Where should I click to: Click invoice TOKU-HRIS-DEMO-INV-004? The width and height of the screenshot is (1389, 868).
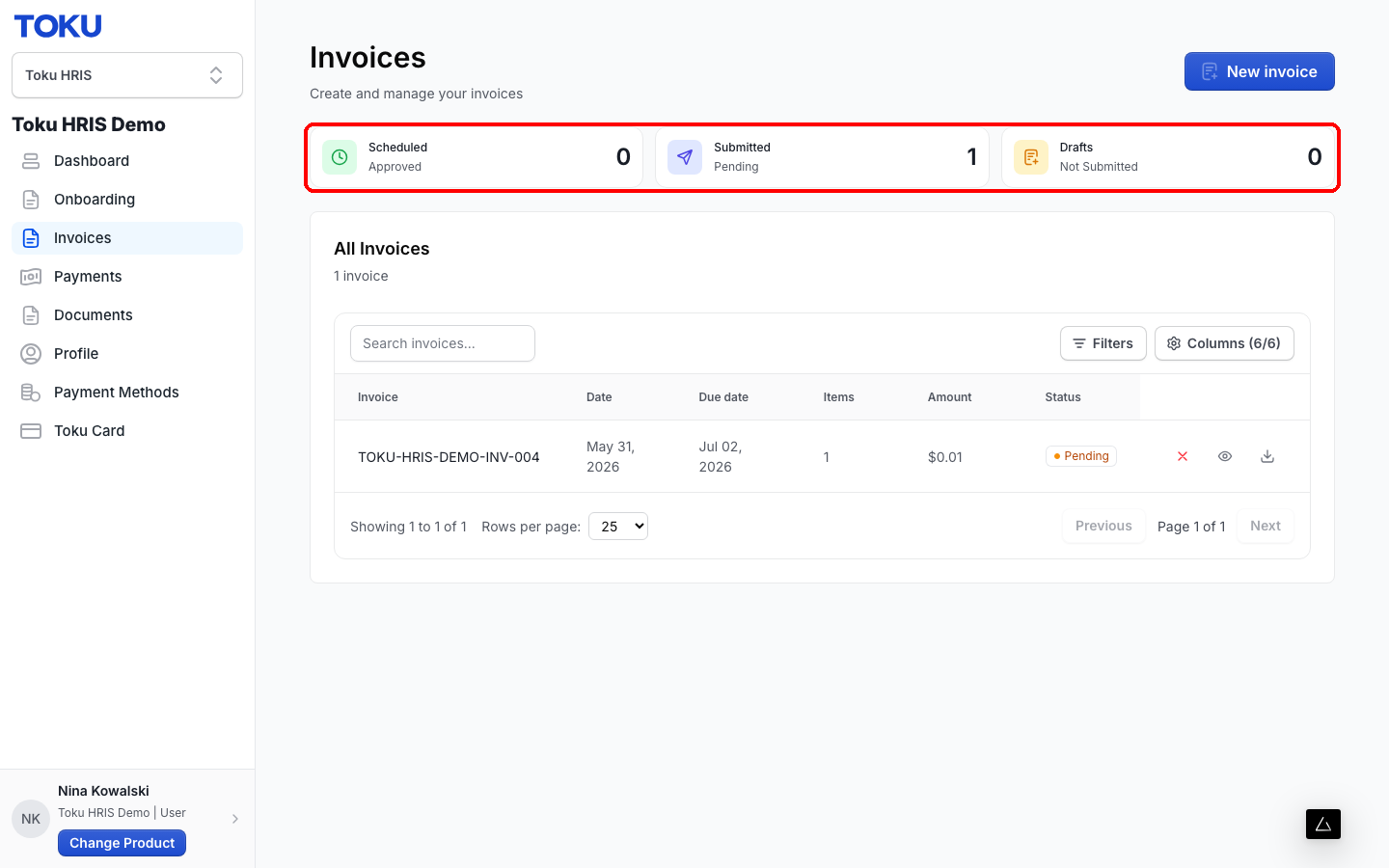coord(449,457)
